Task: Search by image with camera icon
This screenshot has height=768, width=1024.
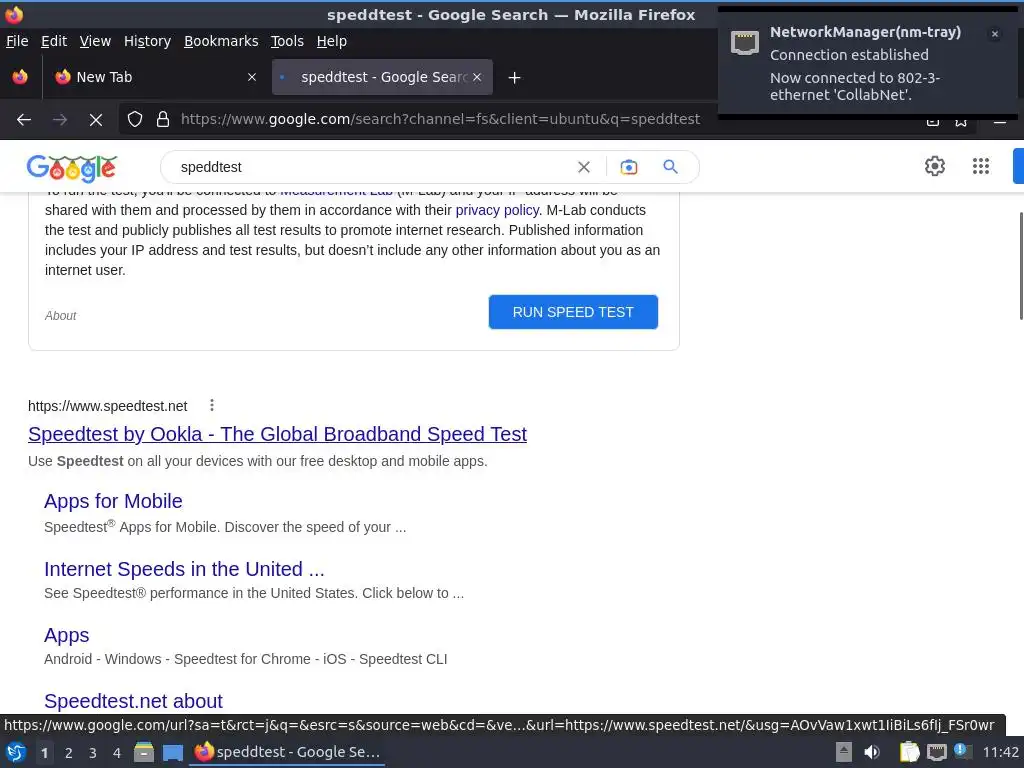Action: pos(628,167)
